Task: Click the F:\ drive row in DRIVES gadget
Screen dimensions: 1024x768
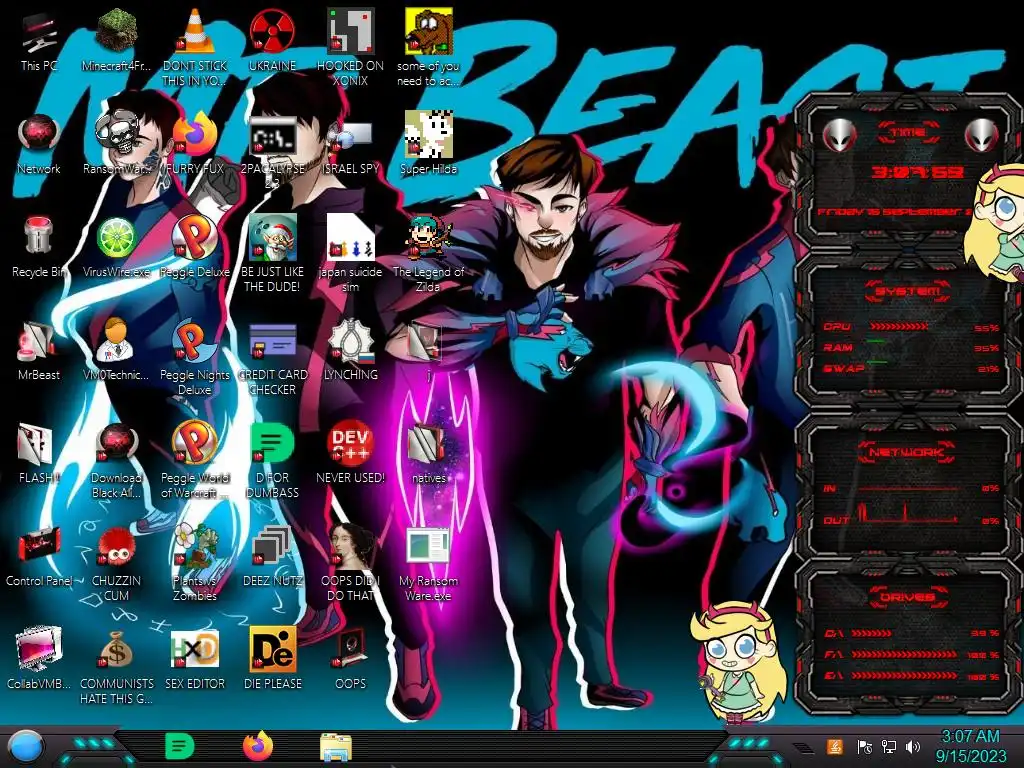Action: pyautogui.click(x=910, y=654)
